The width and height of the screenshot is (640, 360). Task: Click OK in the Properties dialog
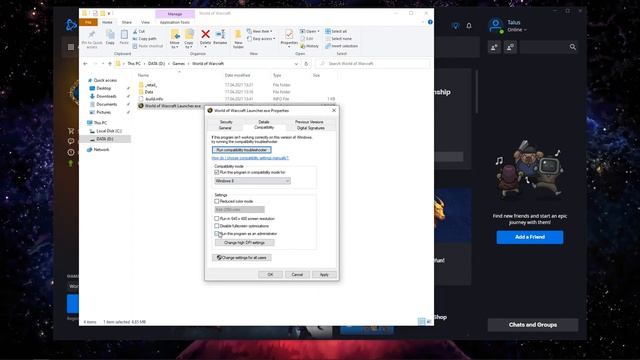point(270,275)
